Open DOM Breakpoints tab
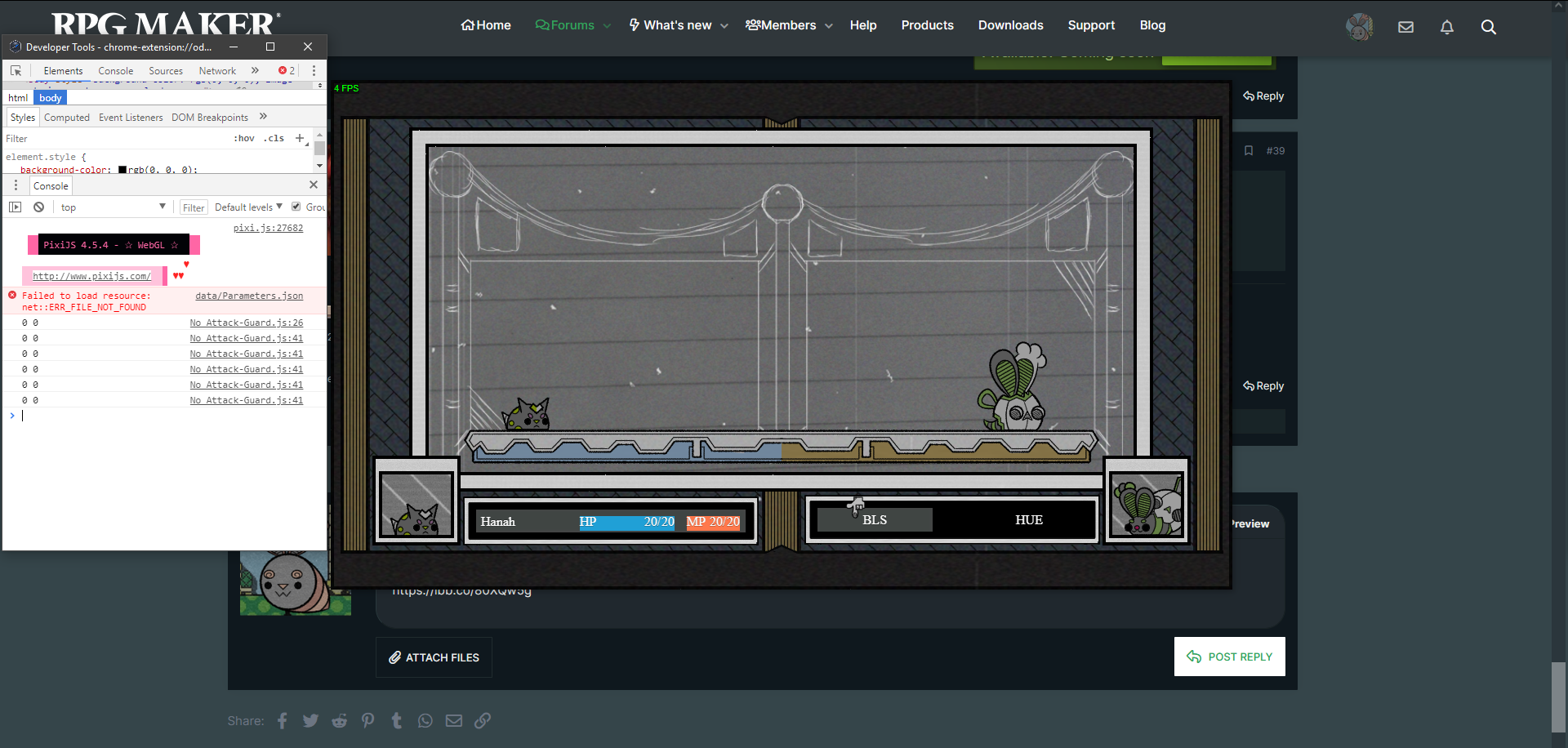Image resolution: width=1568 pixels, height=748 pixels. (x=210, y=118)
